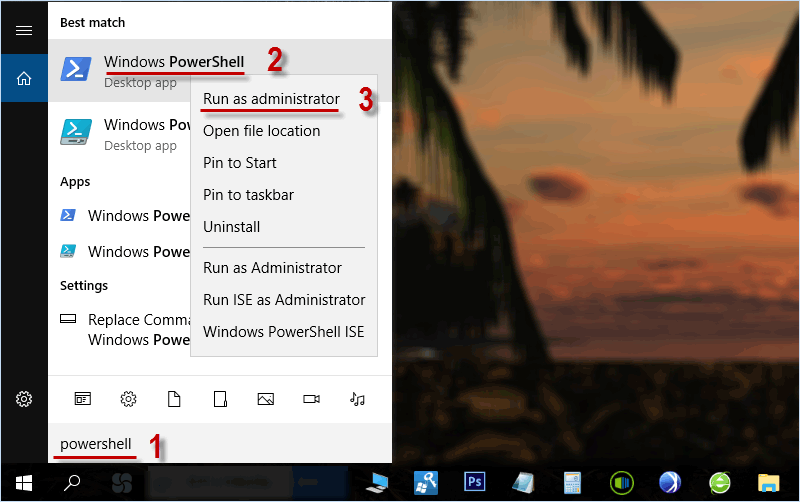The image size is (800, 502).
Task: Filter search results by Music icon
Action: coord(357,399)
